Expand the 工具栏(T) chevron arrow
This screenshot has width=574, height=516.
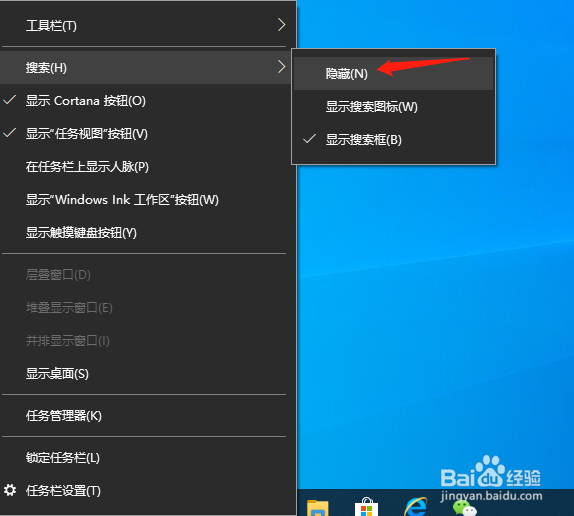click(281, 25)
